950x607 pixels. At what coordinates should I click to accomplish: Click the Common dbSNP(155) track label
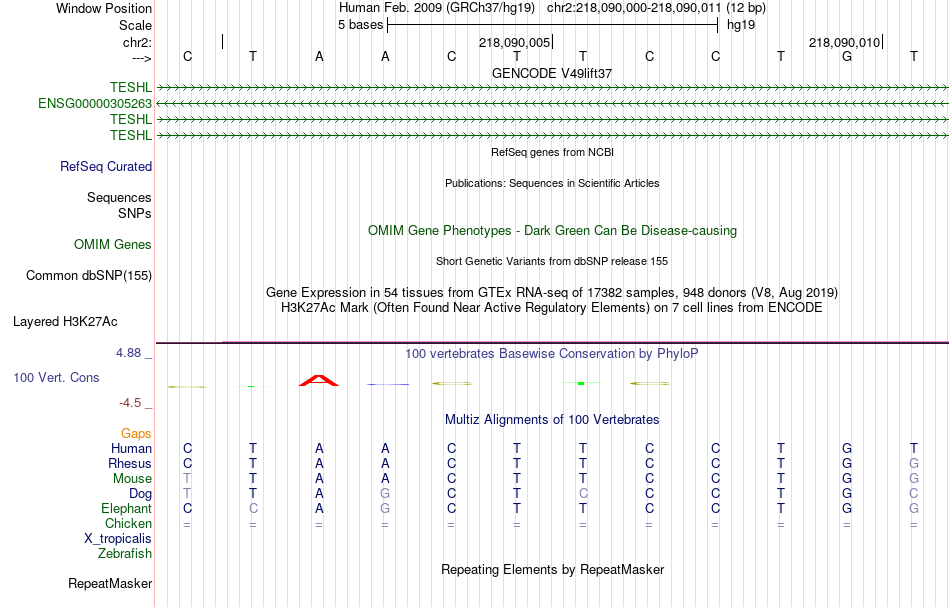[x=89, y=276]
